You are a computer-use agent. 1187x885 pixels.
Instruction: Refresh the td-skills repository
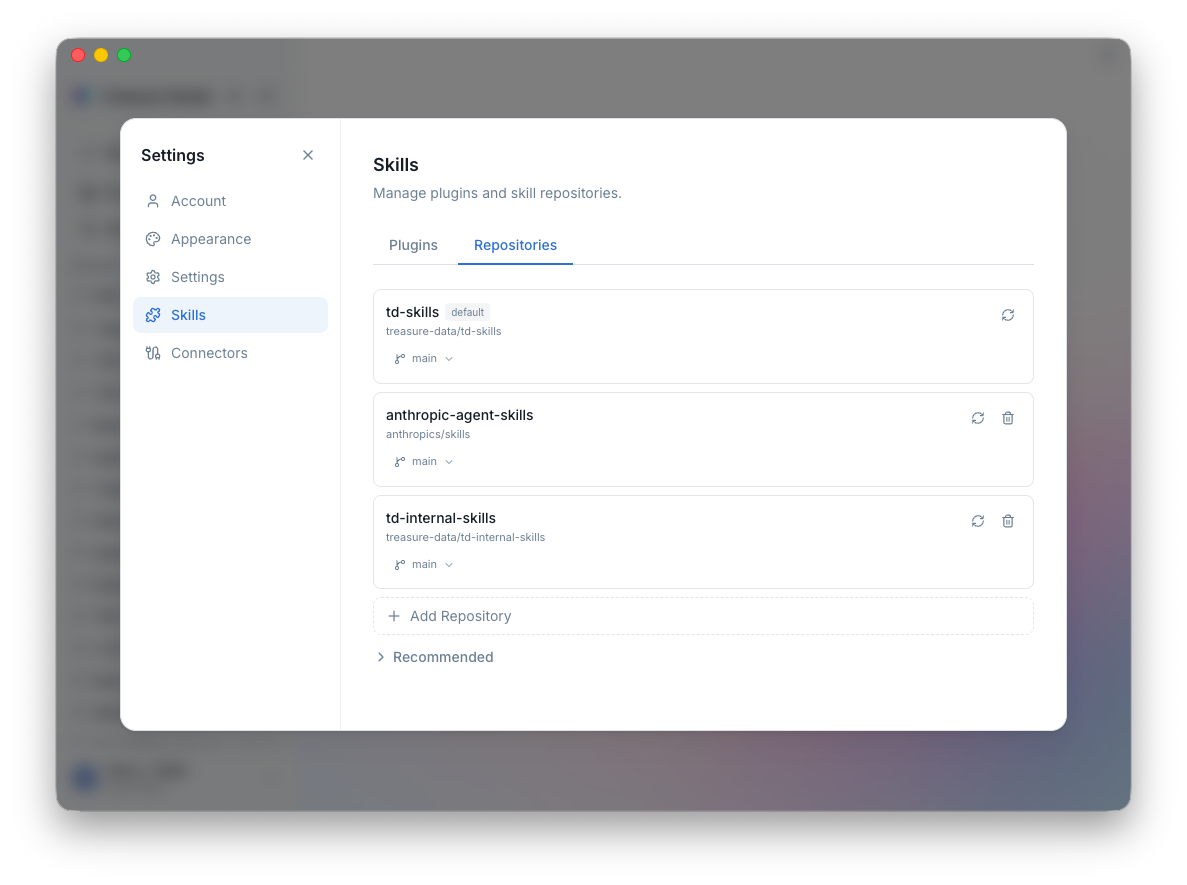click(x=1007, y=314)
